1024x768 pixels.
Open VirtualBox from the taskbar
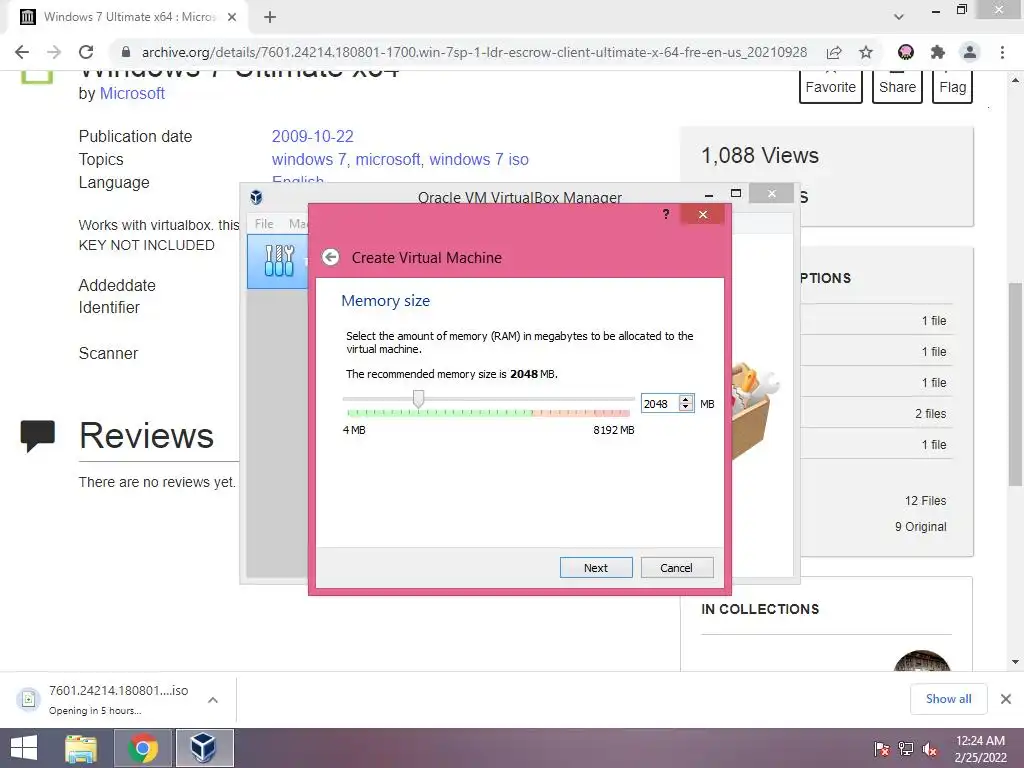(x=204, y=748)
